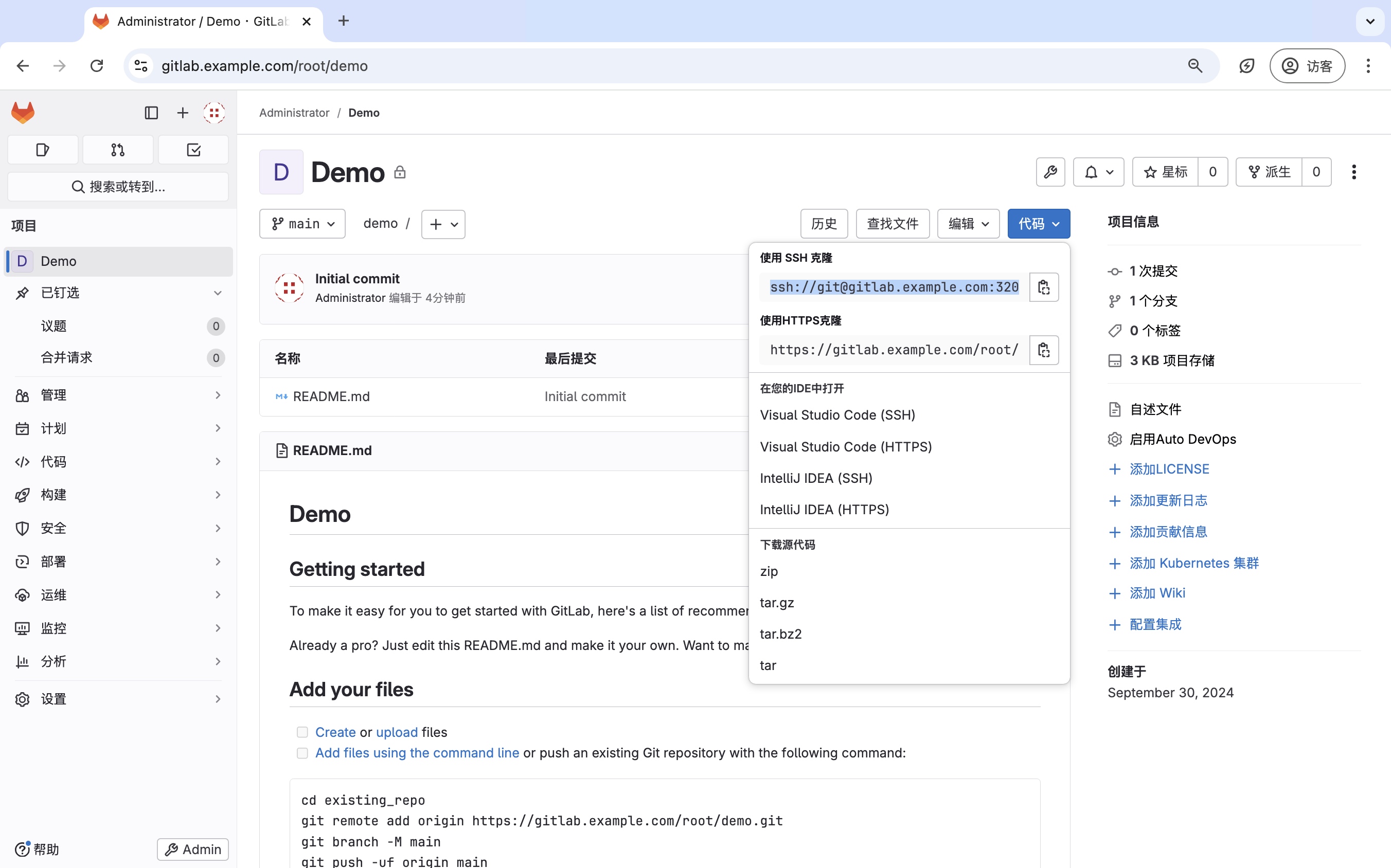
Task: Click the plus create-new icon in sidebar
Action: click(183, 113)
